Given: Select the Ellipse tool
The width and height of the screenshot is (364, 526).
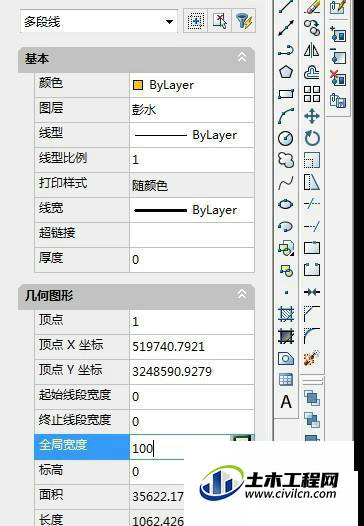Looking at the screenshot, I should (x=285, y=204).
